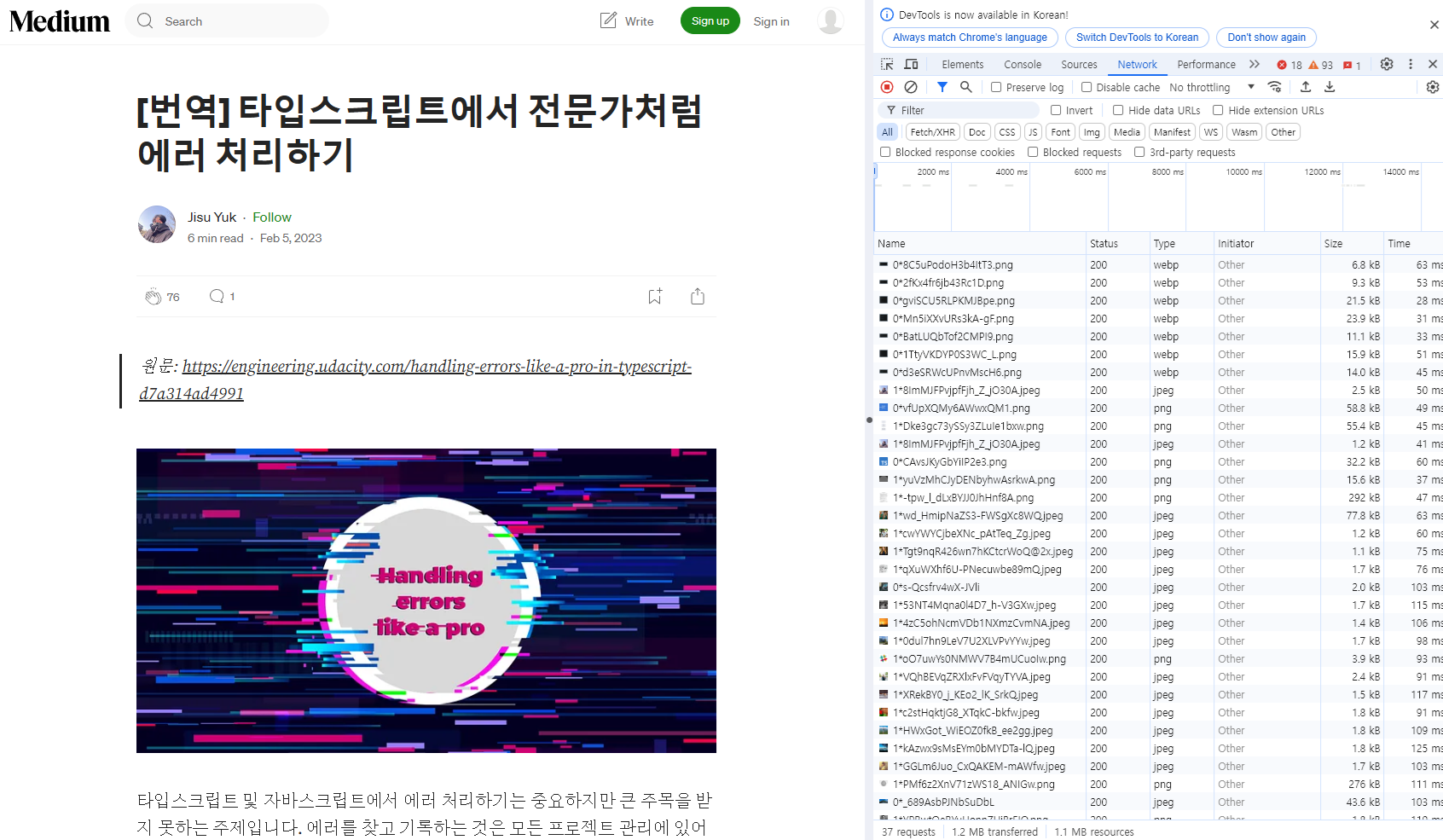Screen dimensions: 1443x840
Task: Toggle the device toolbar icon in DevTools
Action: click(911, 64)
